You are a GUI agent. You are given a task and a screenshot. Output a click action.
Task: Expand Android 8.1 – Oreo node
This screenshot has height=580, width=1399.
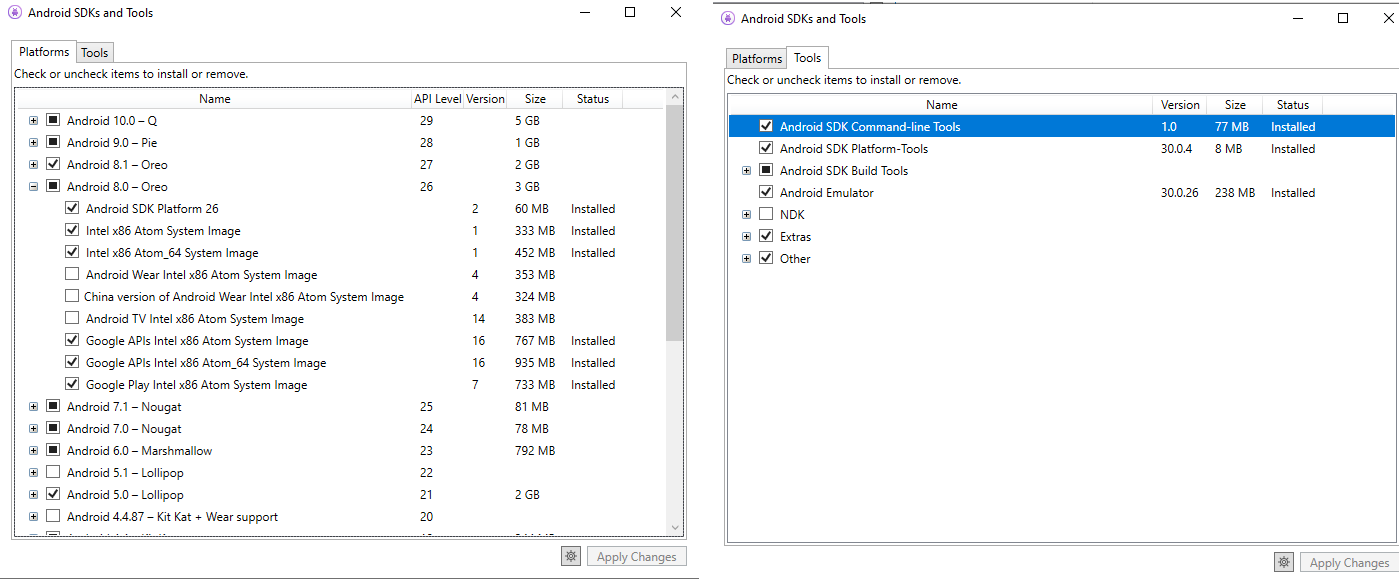pos(34,165)
